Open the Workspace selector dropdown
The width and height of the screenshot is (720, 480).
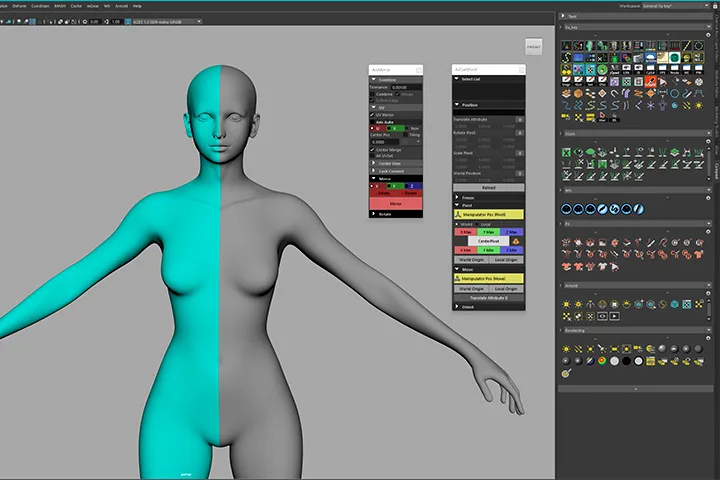[x=676, y=6]
